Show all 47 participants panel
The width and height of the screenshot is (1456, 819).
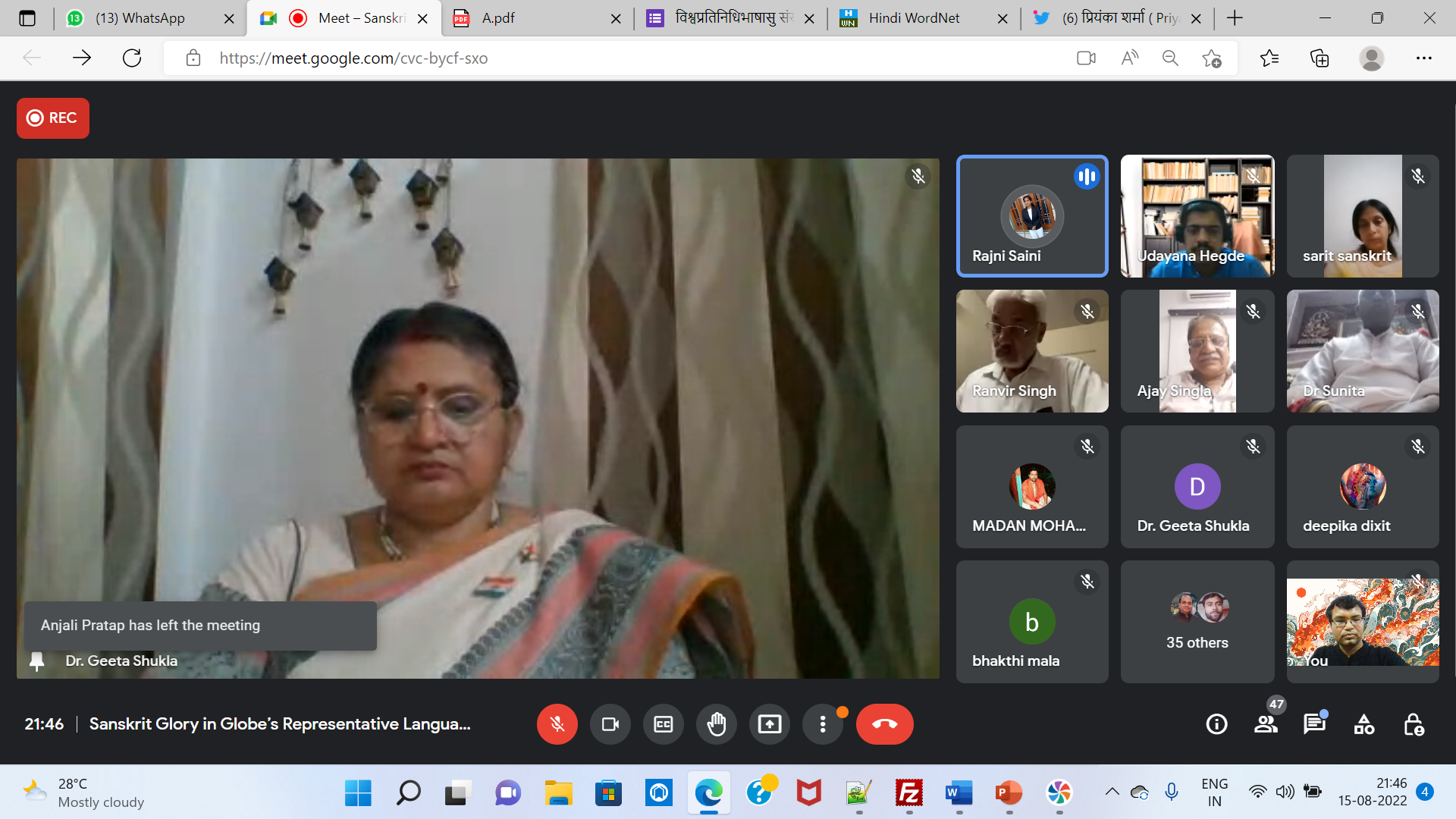[x=1265, y=724]
